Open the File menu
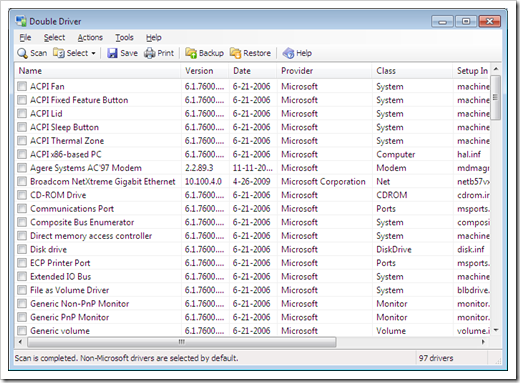 point(25,38)
